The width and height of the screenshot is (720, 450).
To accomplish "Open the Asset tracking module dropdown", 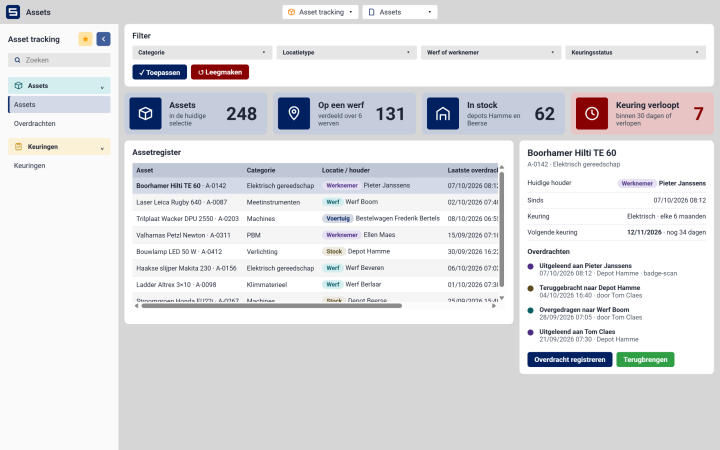I will (x=321, y=12).
